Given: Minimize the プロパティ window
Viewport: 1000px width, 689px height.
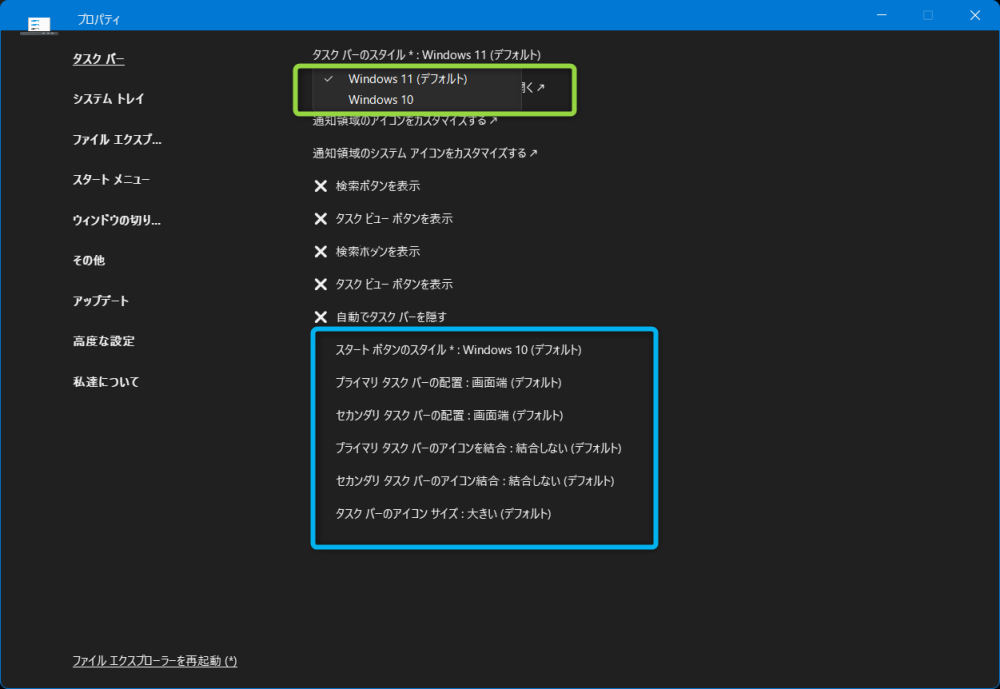Looking at the screenshot, I should click(x=881, y=15).
